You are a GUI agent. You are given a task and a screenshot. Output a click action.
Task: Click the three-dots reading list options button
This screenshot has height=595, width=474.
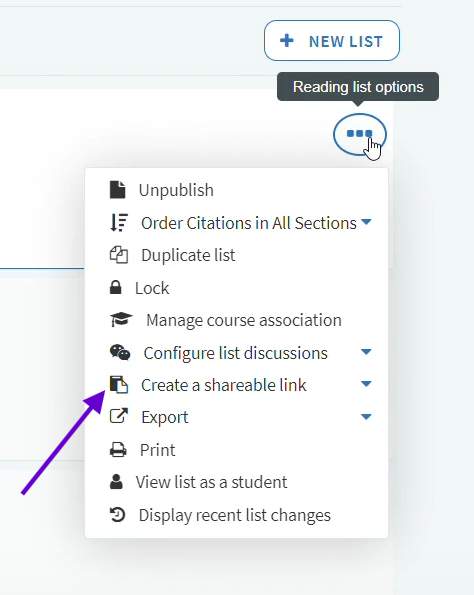(x=359, y=134)
